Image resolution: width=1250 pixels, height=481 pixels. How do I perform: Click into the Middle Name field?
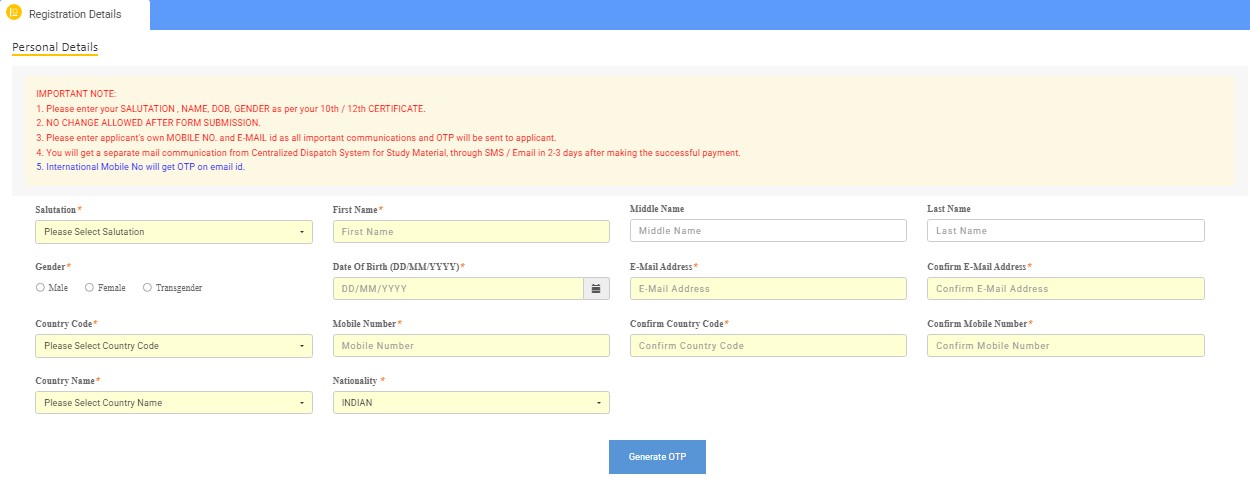(x=767, y=231)
